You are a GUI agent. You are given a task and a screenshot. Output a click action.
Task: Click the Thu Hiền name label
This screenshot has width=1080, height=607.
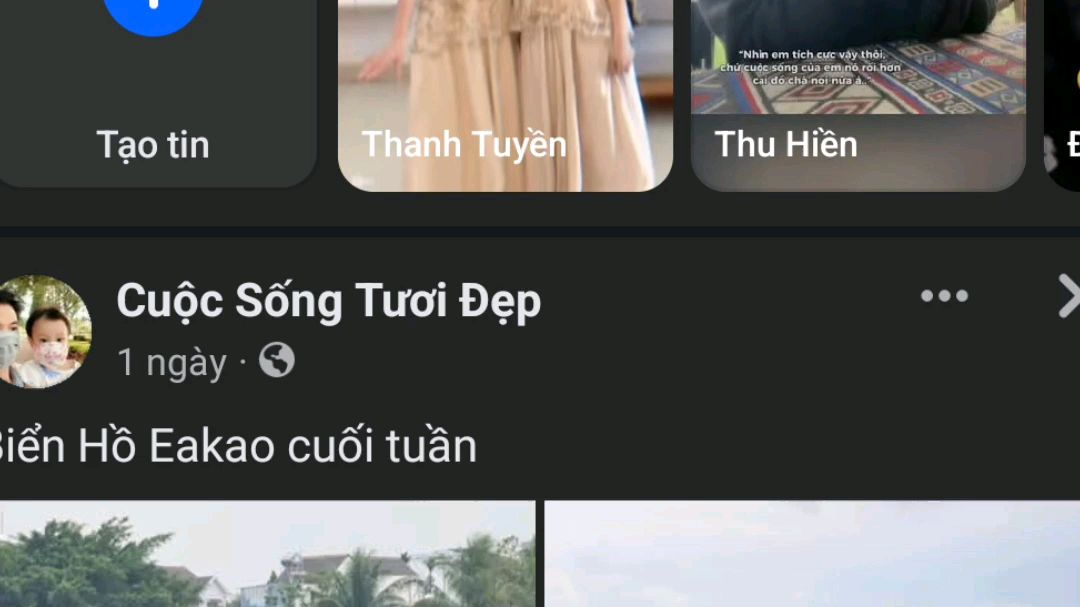pos(786,145)
